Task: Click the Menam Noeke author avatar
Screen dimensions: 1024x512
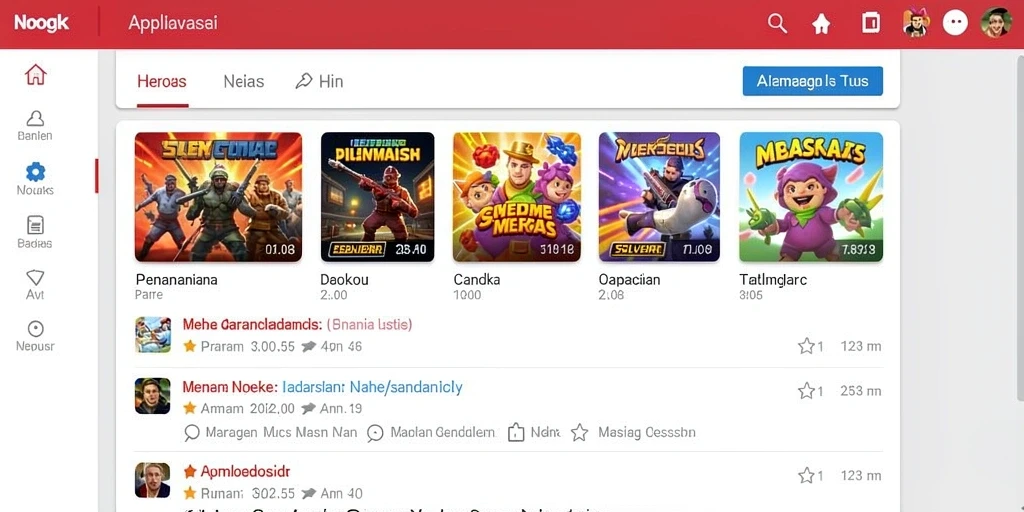Action: coord(153,396)
